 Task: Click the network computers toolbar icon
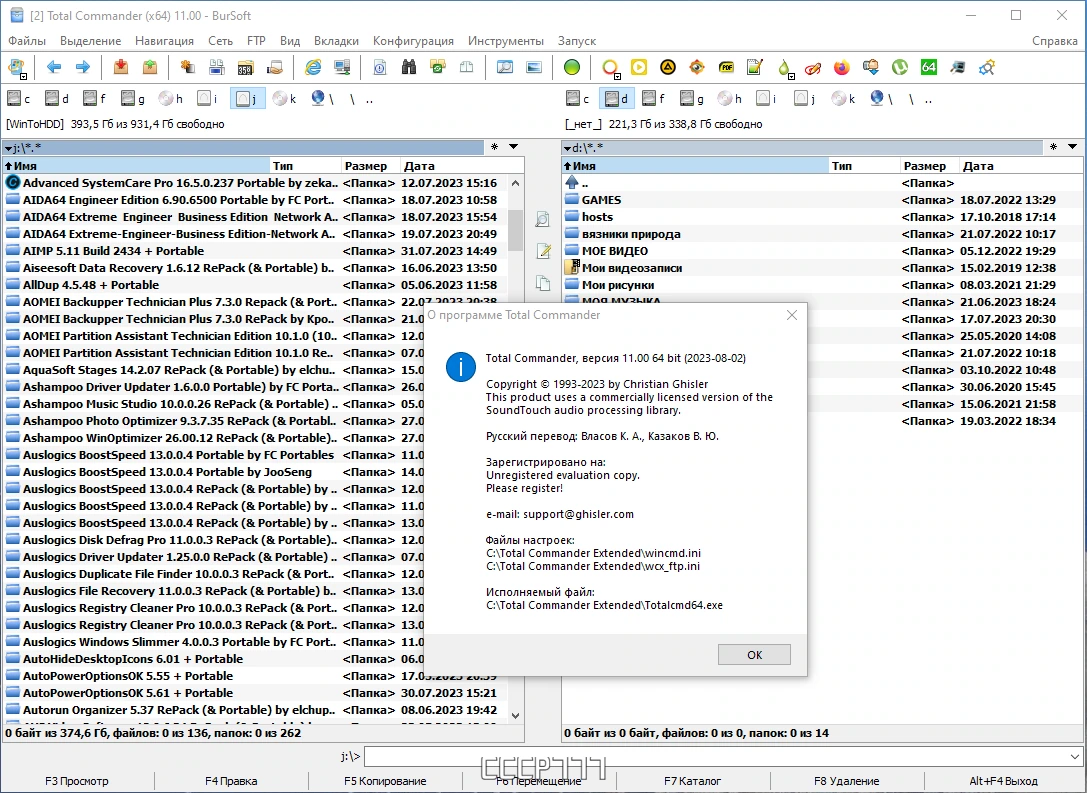click(x=342, y=67)
